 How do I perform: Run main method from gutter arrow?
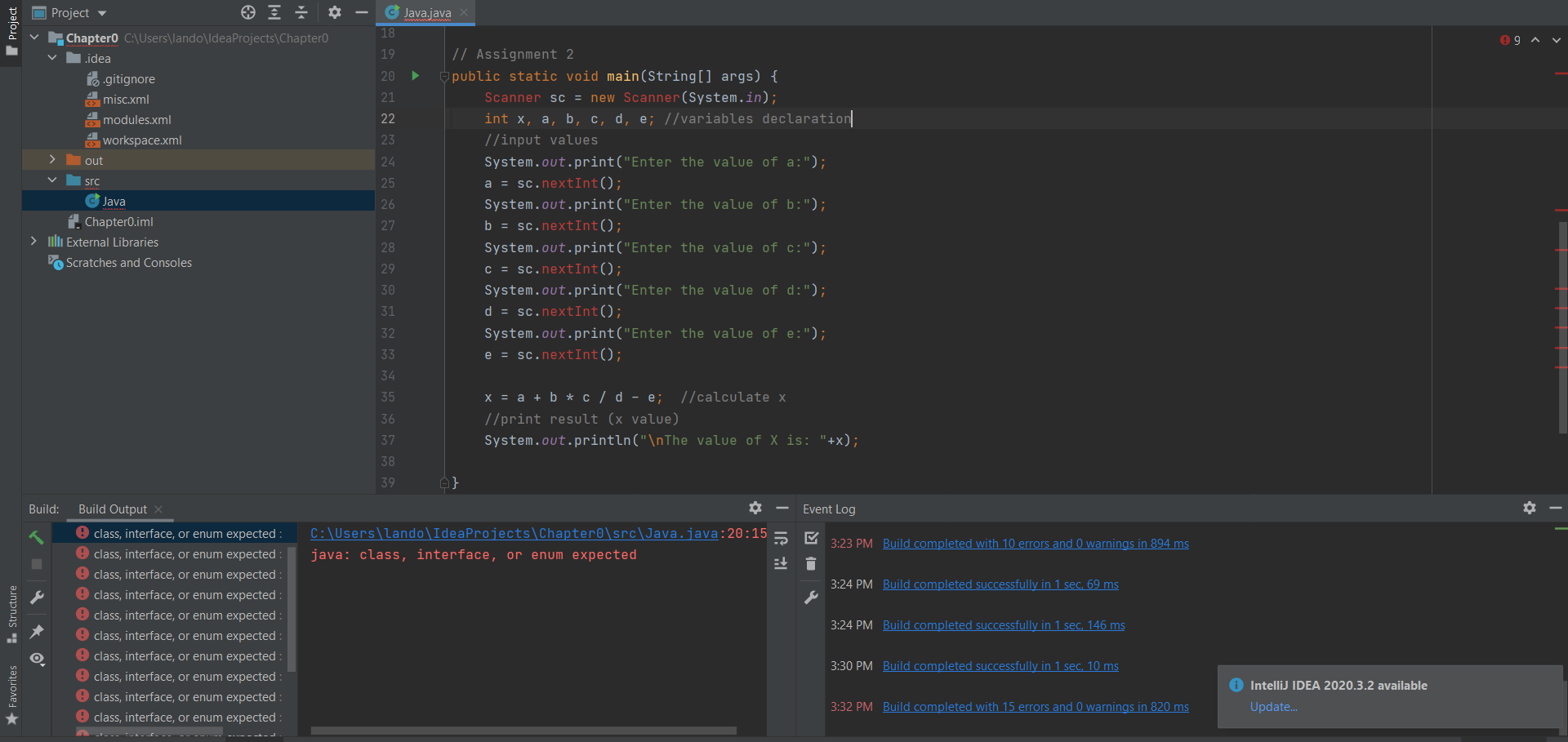[x=415, y=76]
